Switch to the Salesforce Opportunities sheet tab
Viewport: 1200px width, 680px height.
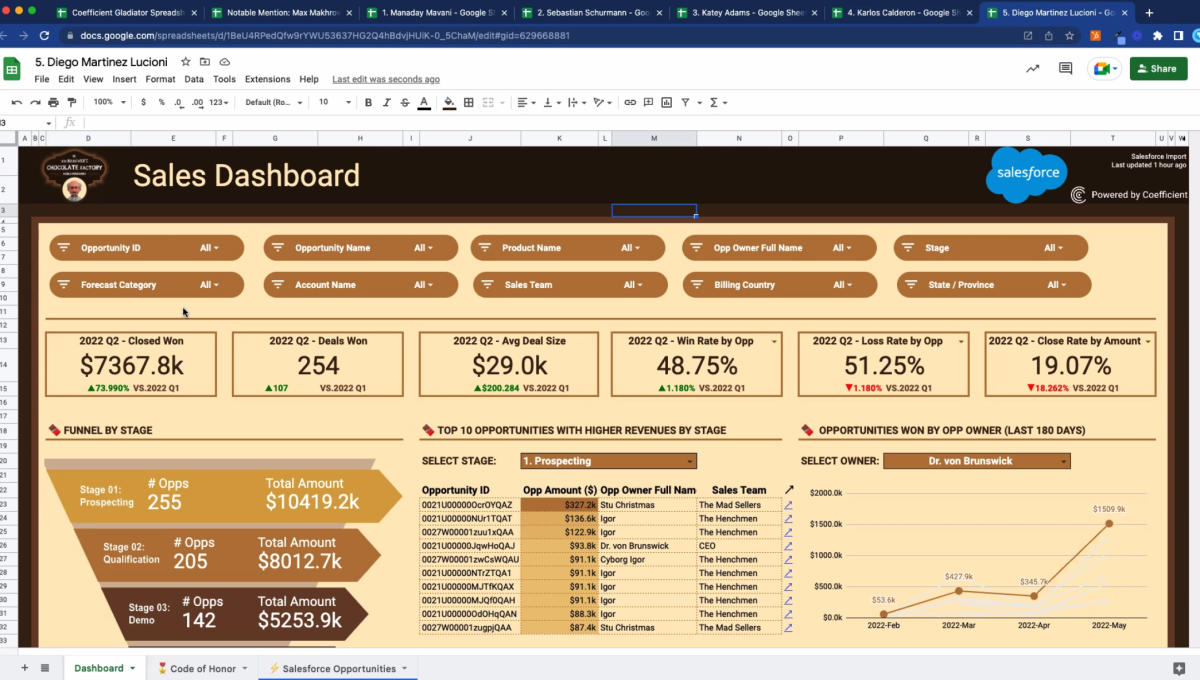pyautogui.click(x=338, y=668)
